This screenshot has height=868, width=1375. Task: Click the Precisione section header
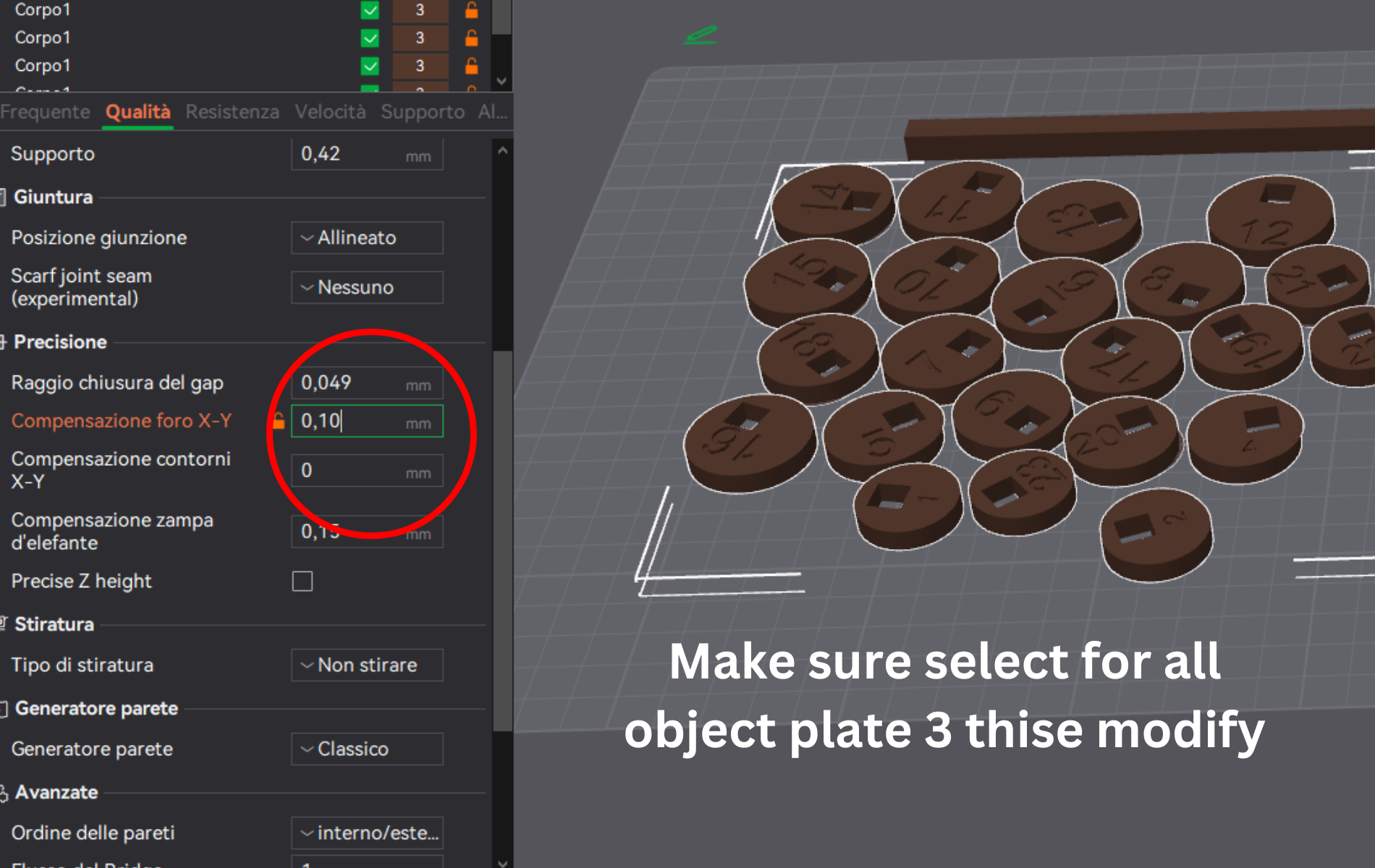click(x=60, y=341)
